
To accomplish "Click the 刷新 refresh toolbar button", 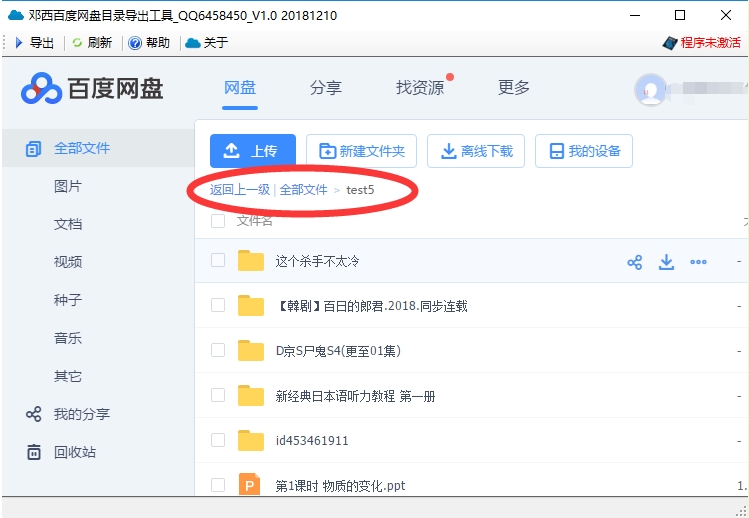I will (92, 43).
